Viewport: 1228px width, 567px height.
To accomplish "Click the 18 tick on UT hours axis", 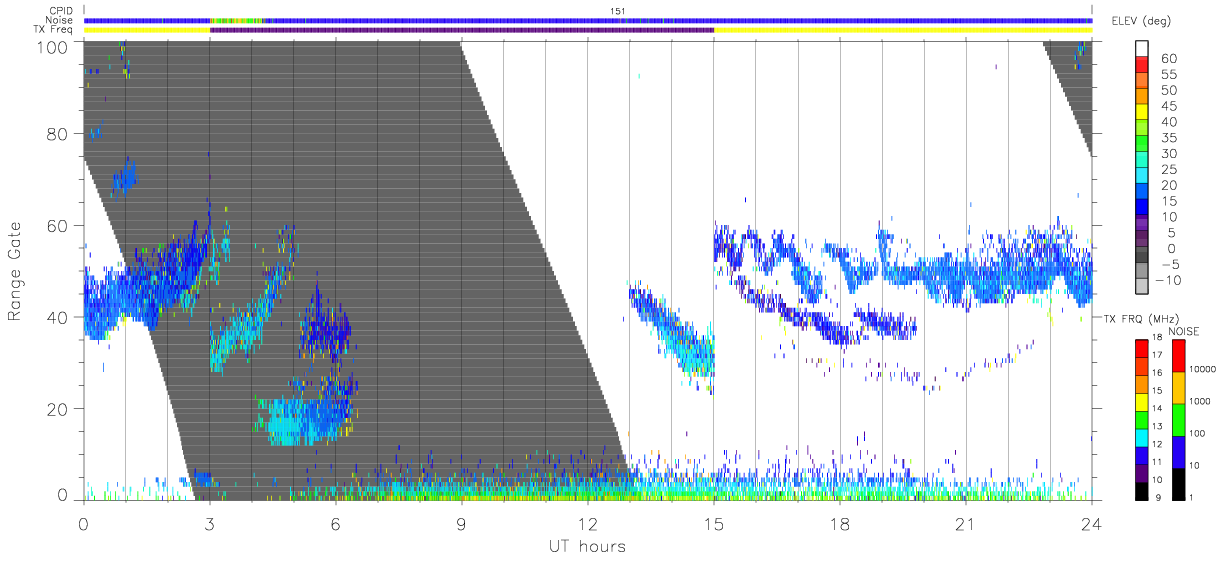I will point(840,523).
